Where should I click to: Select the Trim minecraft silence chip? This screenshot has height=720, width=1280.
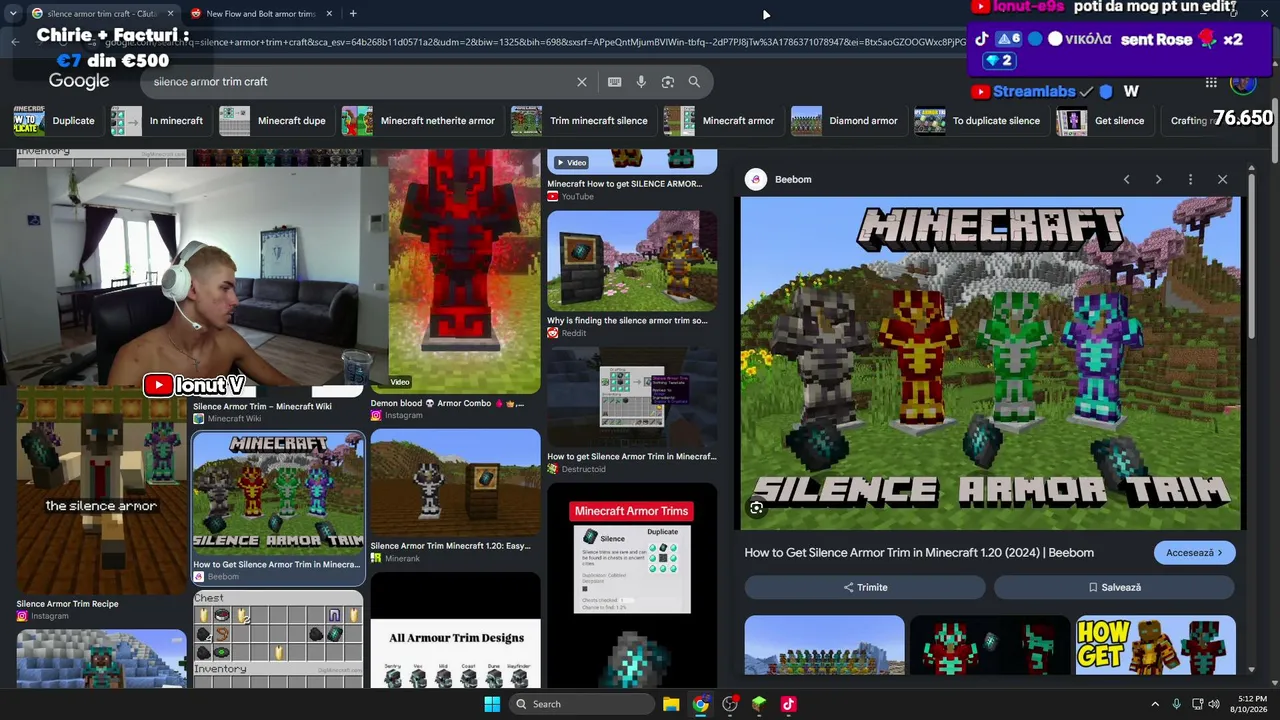coord(581,121)
